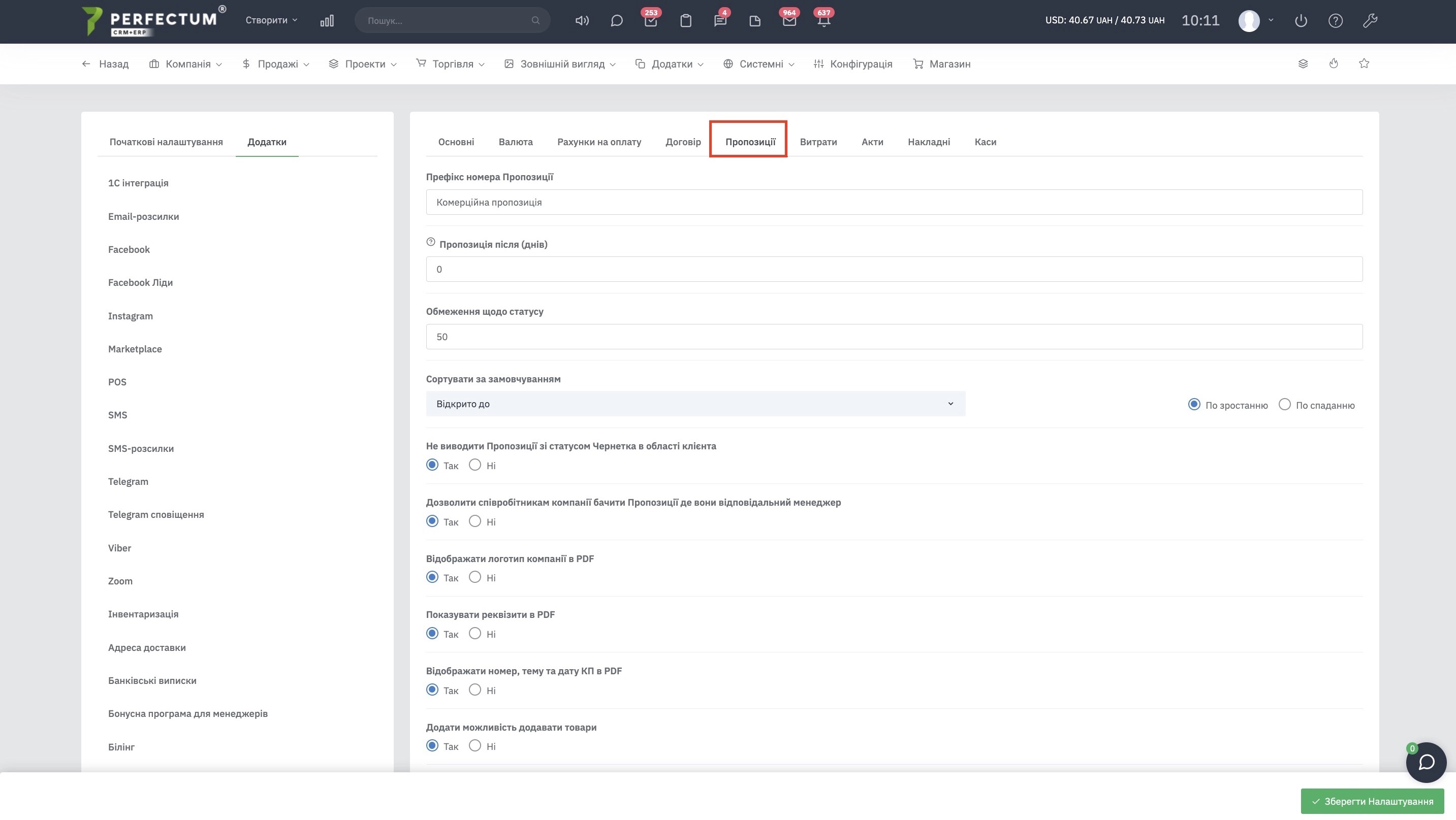Switch to the Рахунки на оплату tab
This screenshot has width=1456, height=820.
pyautogui.click(x=598, y=142)
